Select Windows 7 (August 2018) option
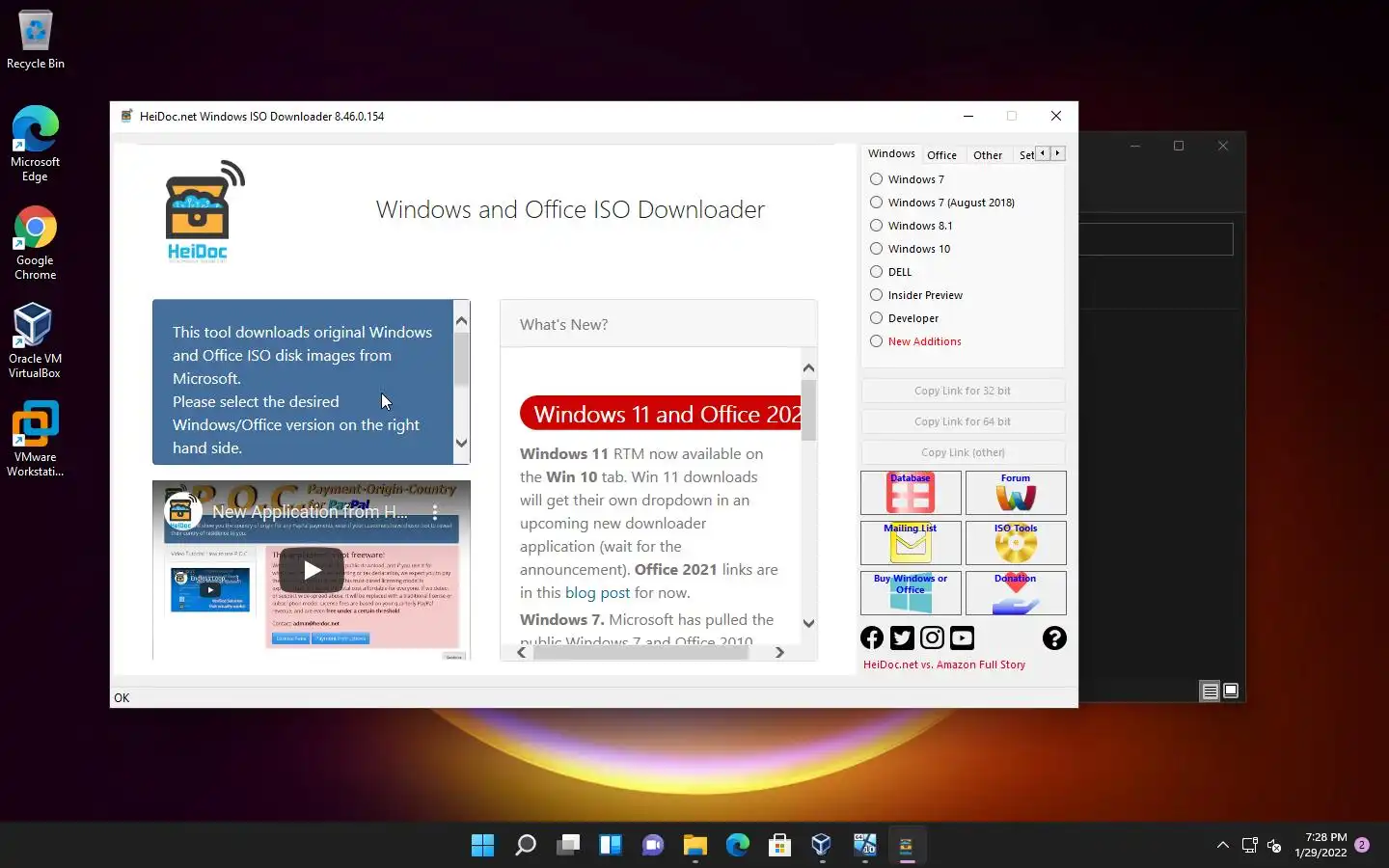 pos(876,203)
